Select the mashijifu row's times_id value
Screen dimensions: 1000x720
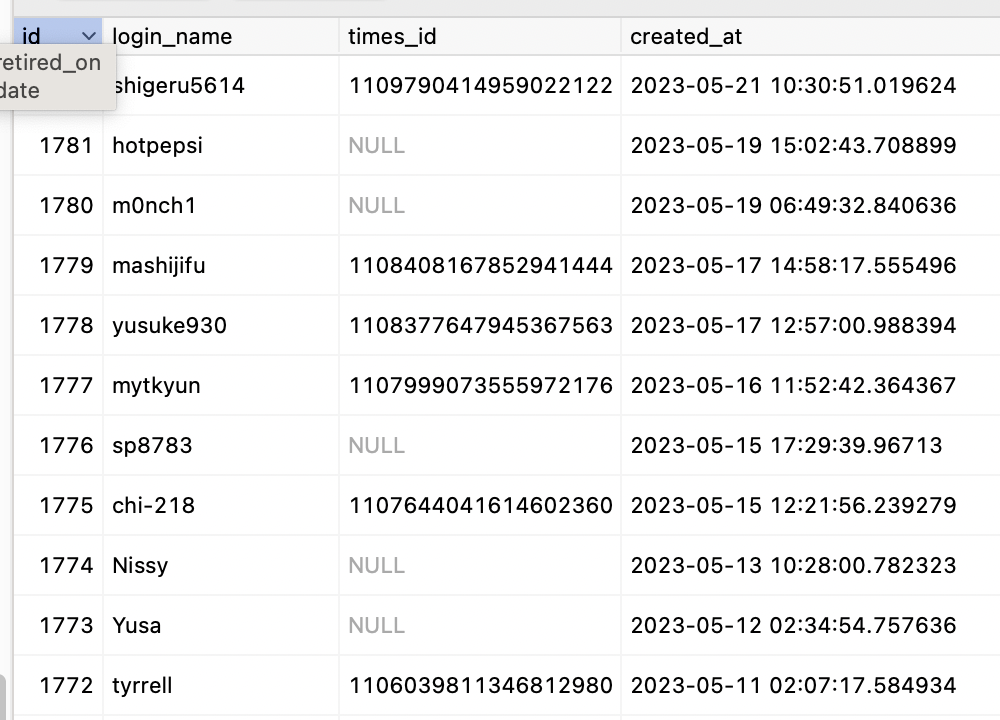480,265
